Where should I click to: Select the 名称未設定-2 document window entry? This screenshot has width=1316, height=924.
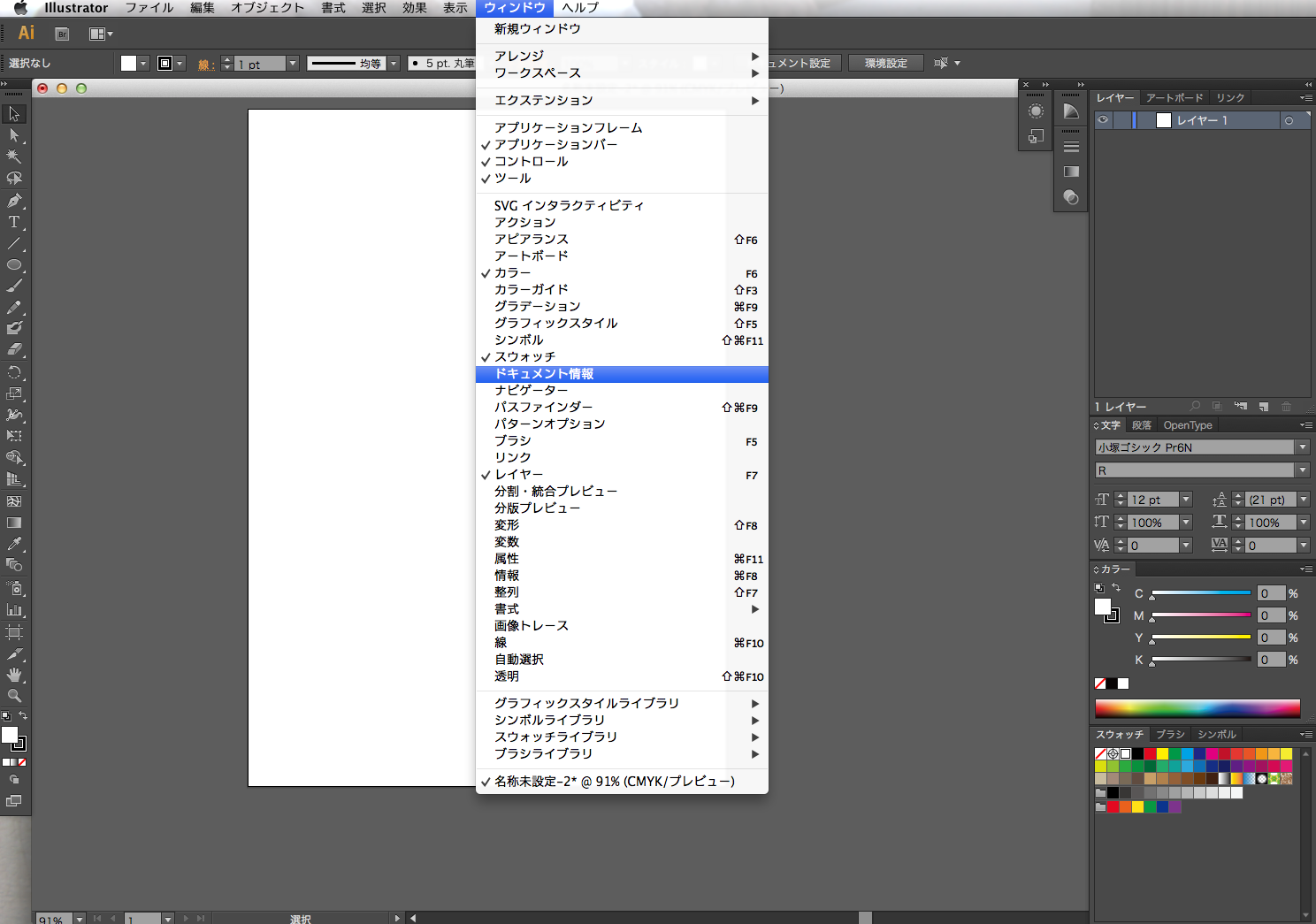[622, 781]
